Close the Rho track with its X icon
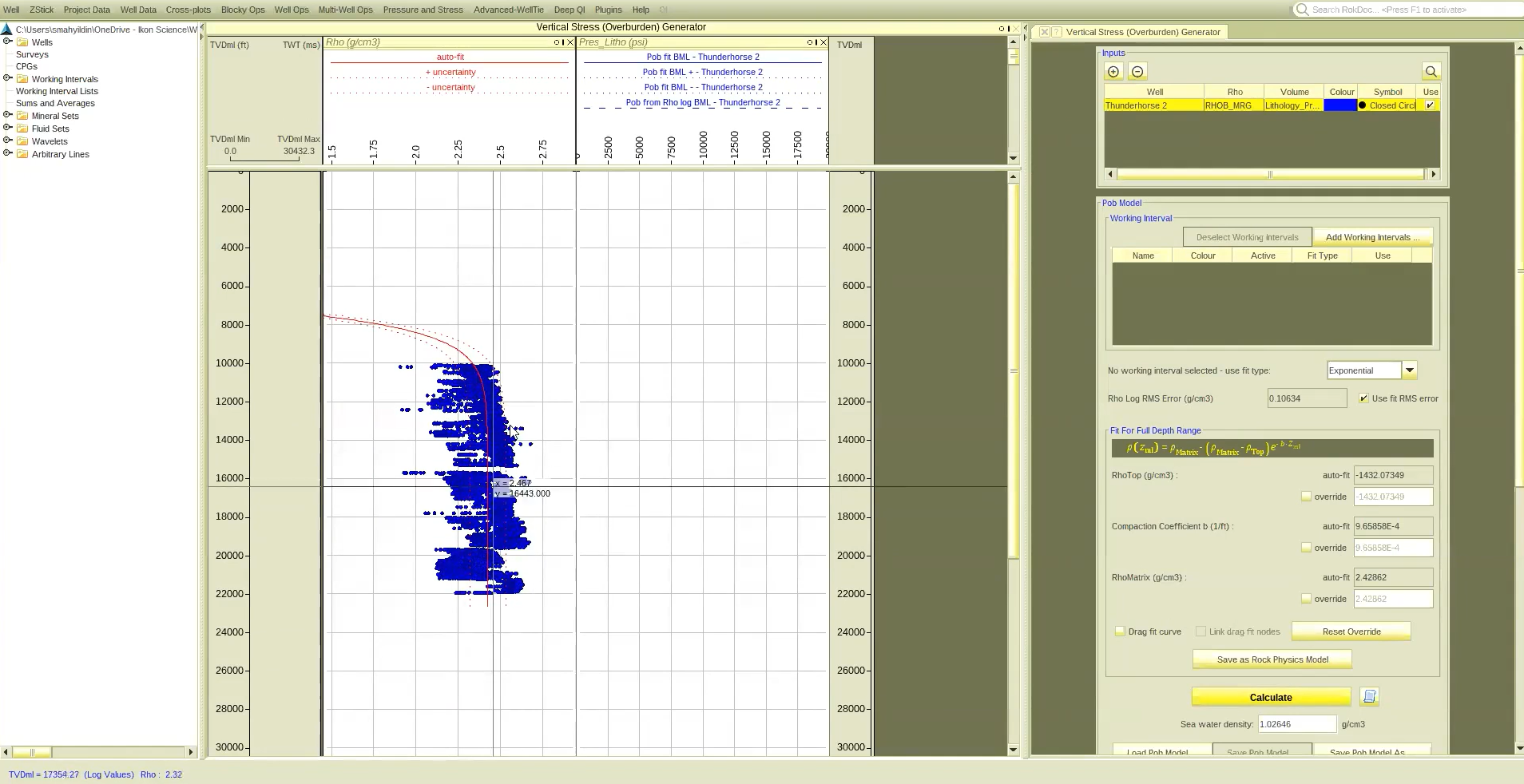This screenshot has height=784, width=1524. pyautogui.click(x=570, y=42)
